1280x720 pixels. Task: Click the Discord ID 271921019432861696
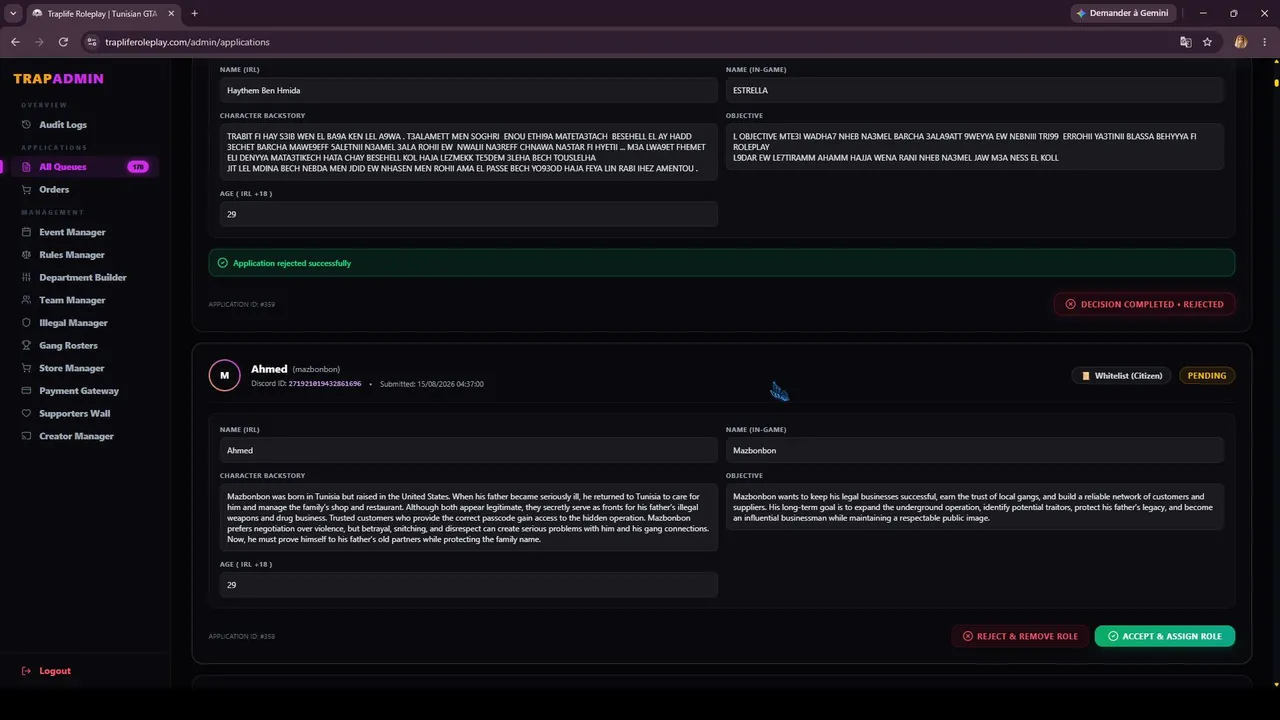[x=325, y=384]
